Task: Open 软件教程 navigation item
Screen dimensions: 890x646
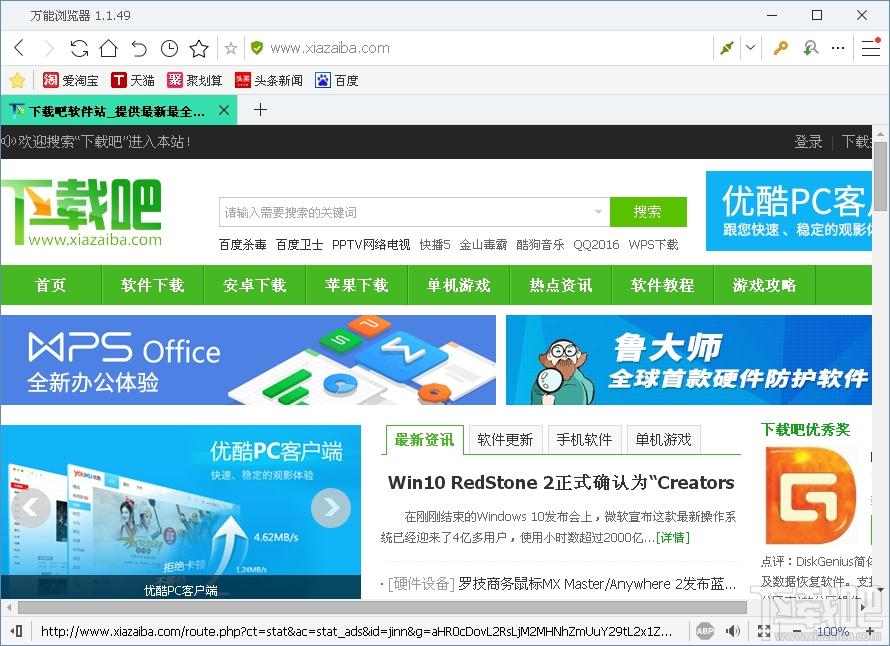Action: [662, 285]
